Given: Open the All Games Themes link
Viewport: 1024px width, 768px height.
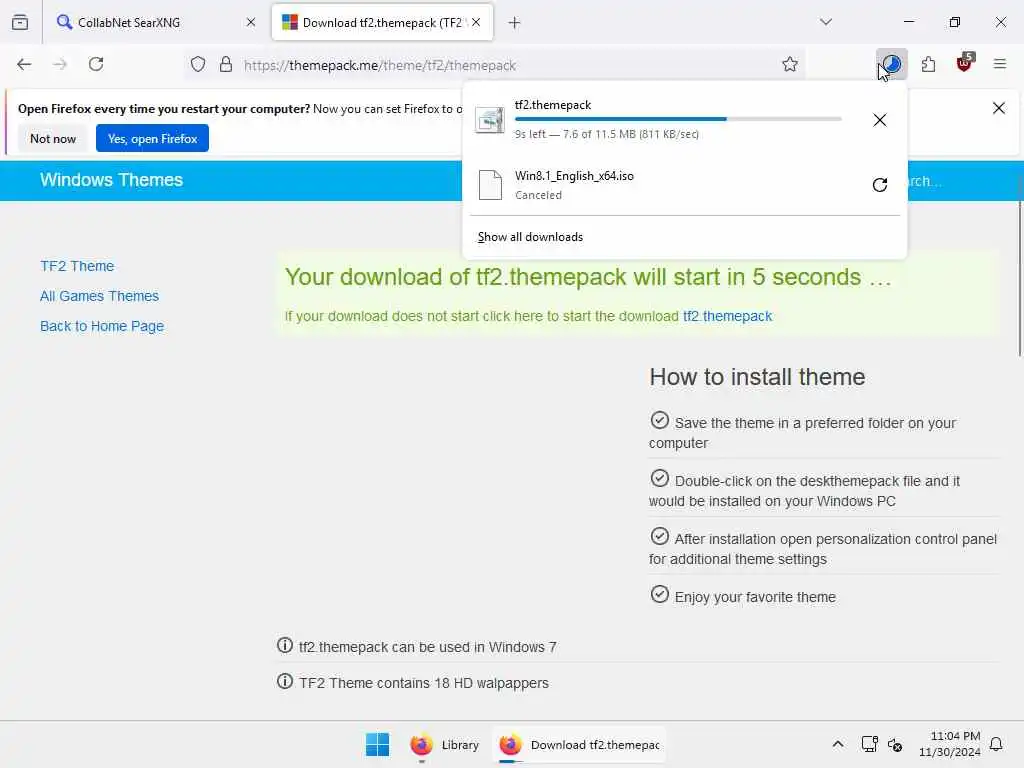Looking at the screenshot, I should [x=99, y=296].
